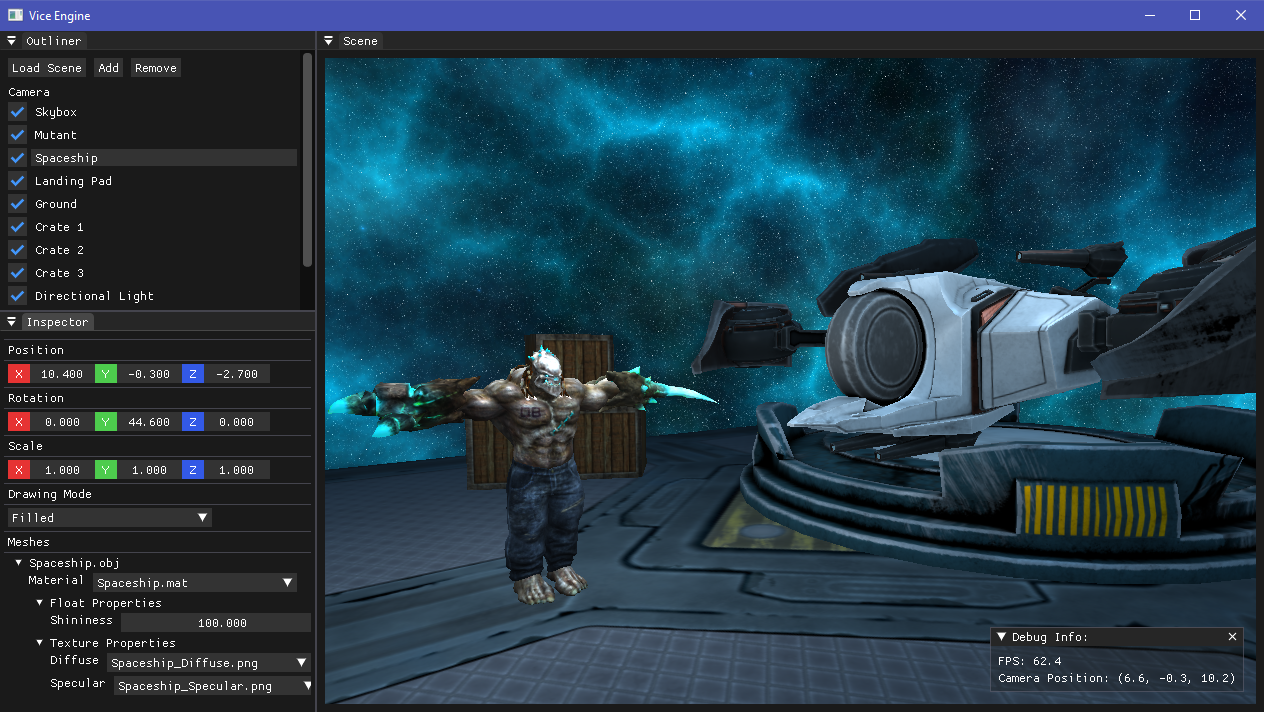The height and width of the screenshot is (712, 1264).
Task: Open the Diffuse texture dropdown
Action: point(209,662)
